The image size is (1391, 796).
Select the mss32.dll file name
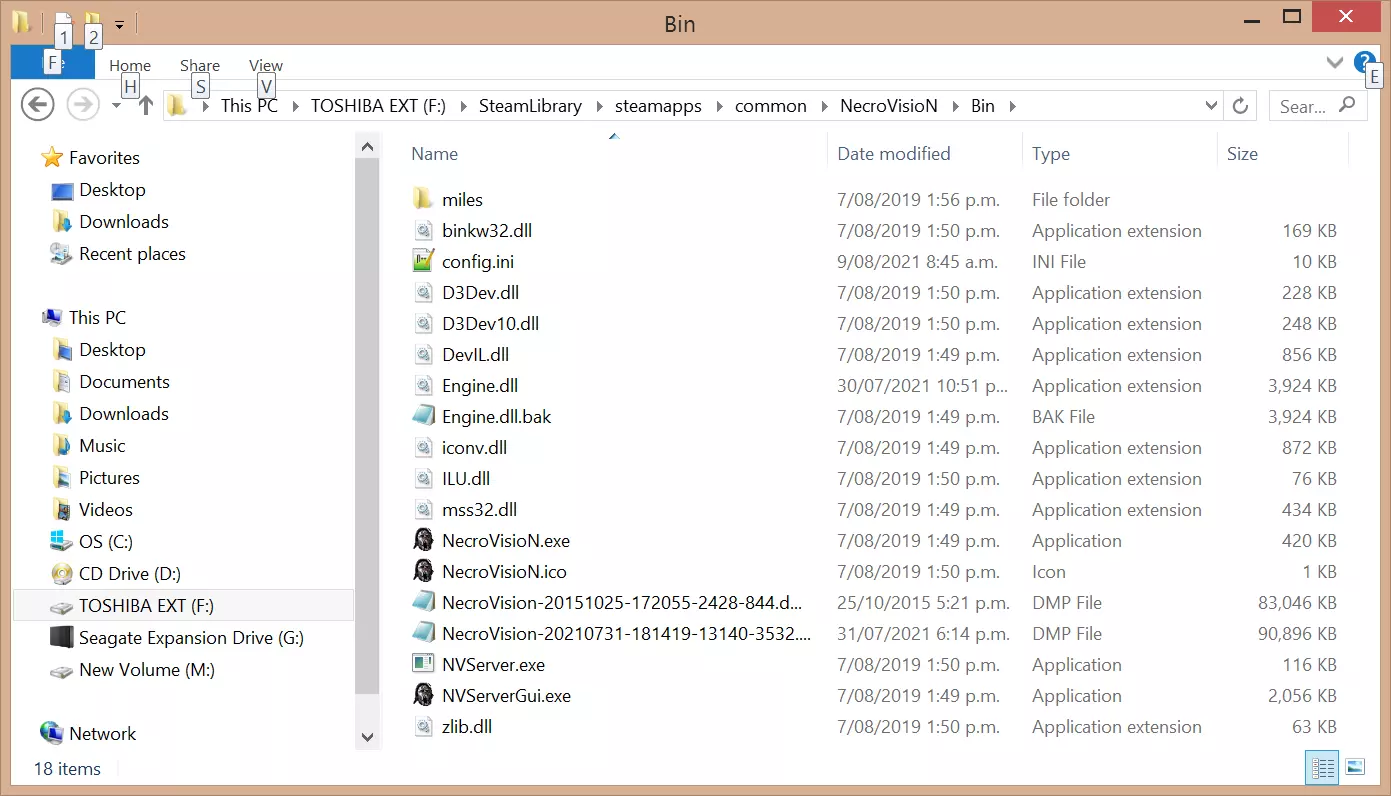(x=479, y=509)
